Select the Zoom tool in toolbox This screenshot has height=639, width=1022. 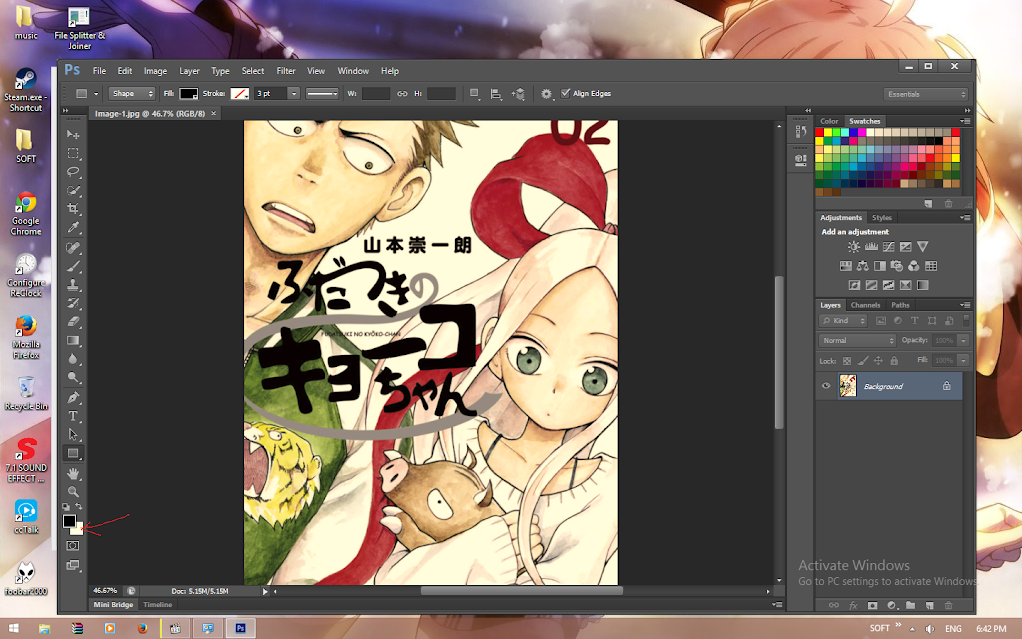73,491
